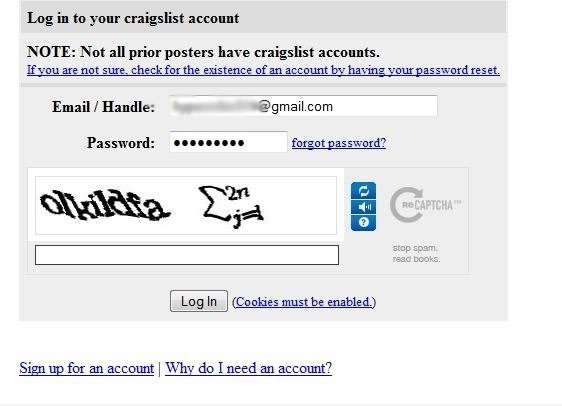Click the 'Log in to your craigslist account' heading
The image size is (562, 406).
[133, 18]
